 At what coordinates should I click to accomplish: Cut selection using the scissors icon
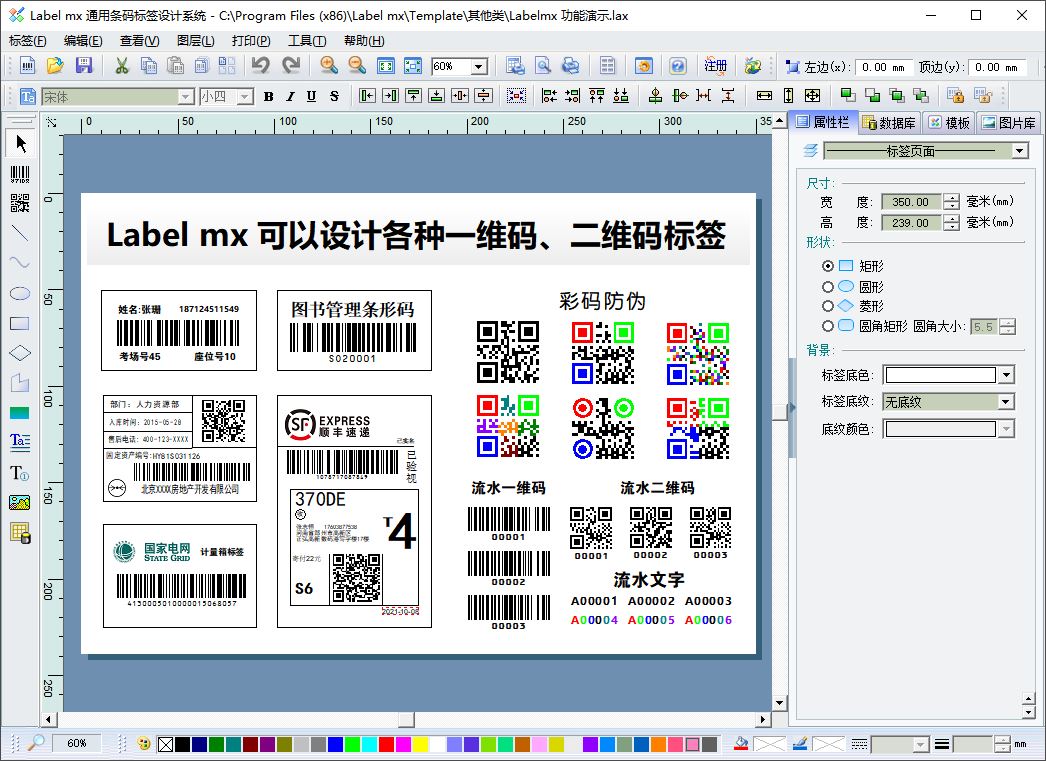[x=121, y=65]
